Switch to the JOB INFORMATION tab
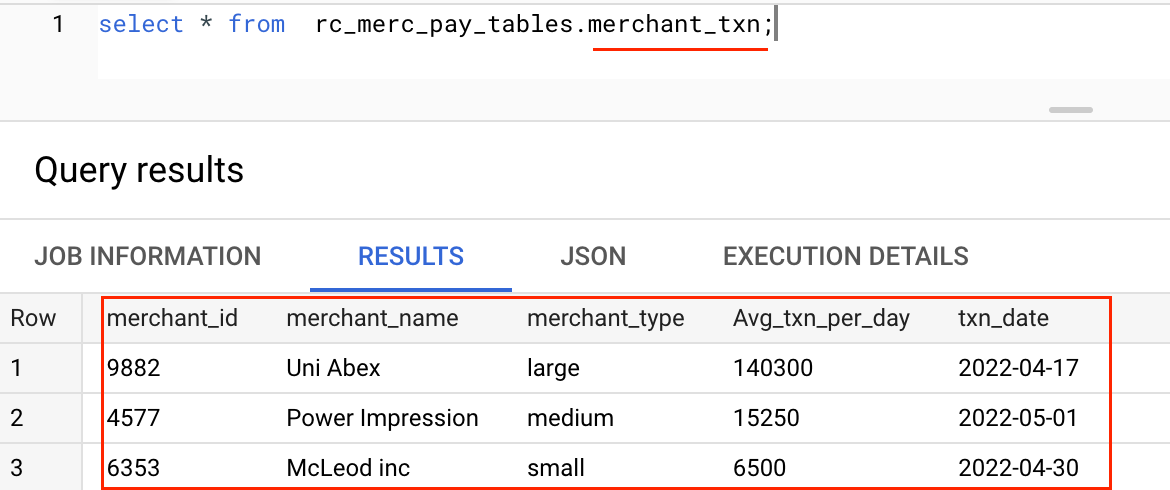This screenshot has width=1170, height=490. tap(148, 257)
